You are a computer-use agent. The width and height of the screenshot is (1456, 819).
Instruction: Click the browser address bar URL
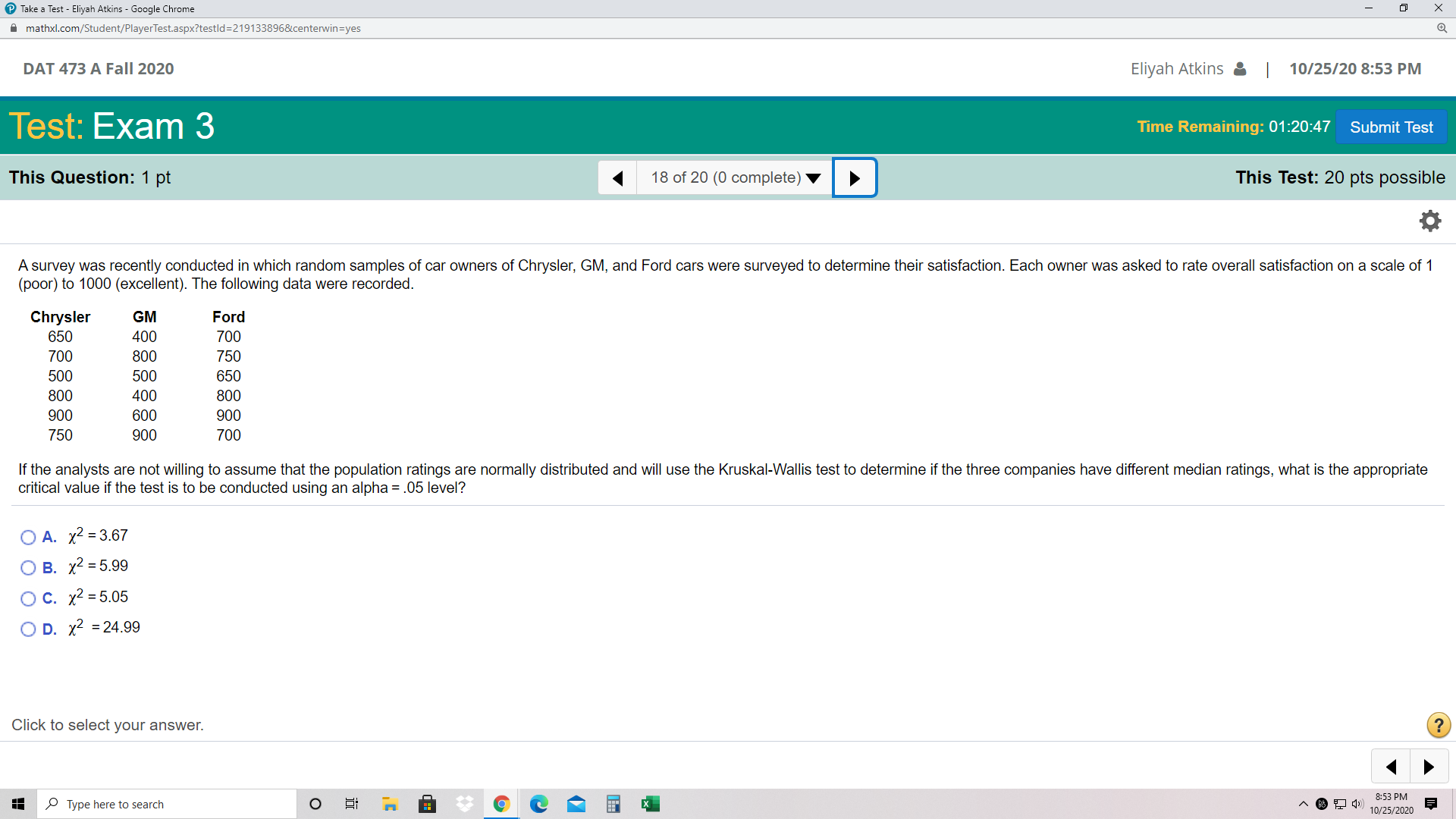(x=193, y=28)
